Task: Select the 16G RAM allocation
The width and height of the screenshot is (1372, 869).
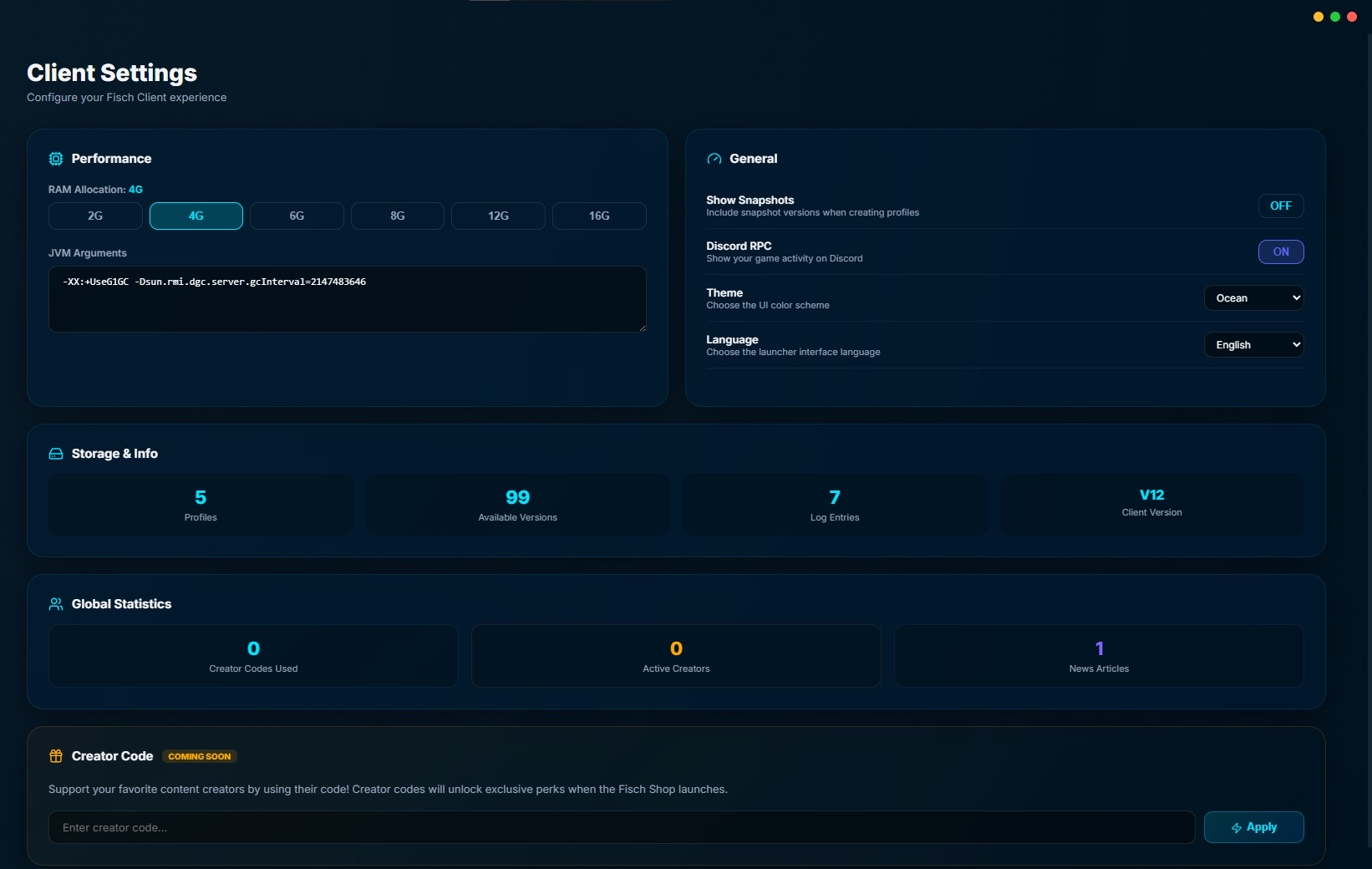Action: point(598,216)
